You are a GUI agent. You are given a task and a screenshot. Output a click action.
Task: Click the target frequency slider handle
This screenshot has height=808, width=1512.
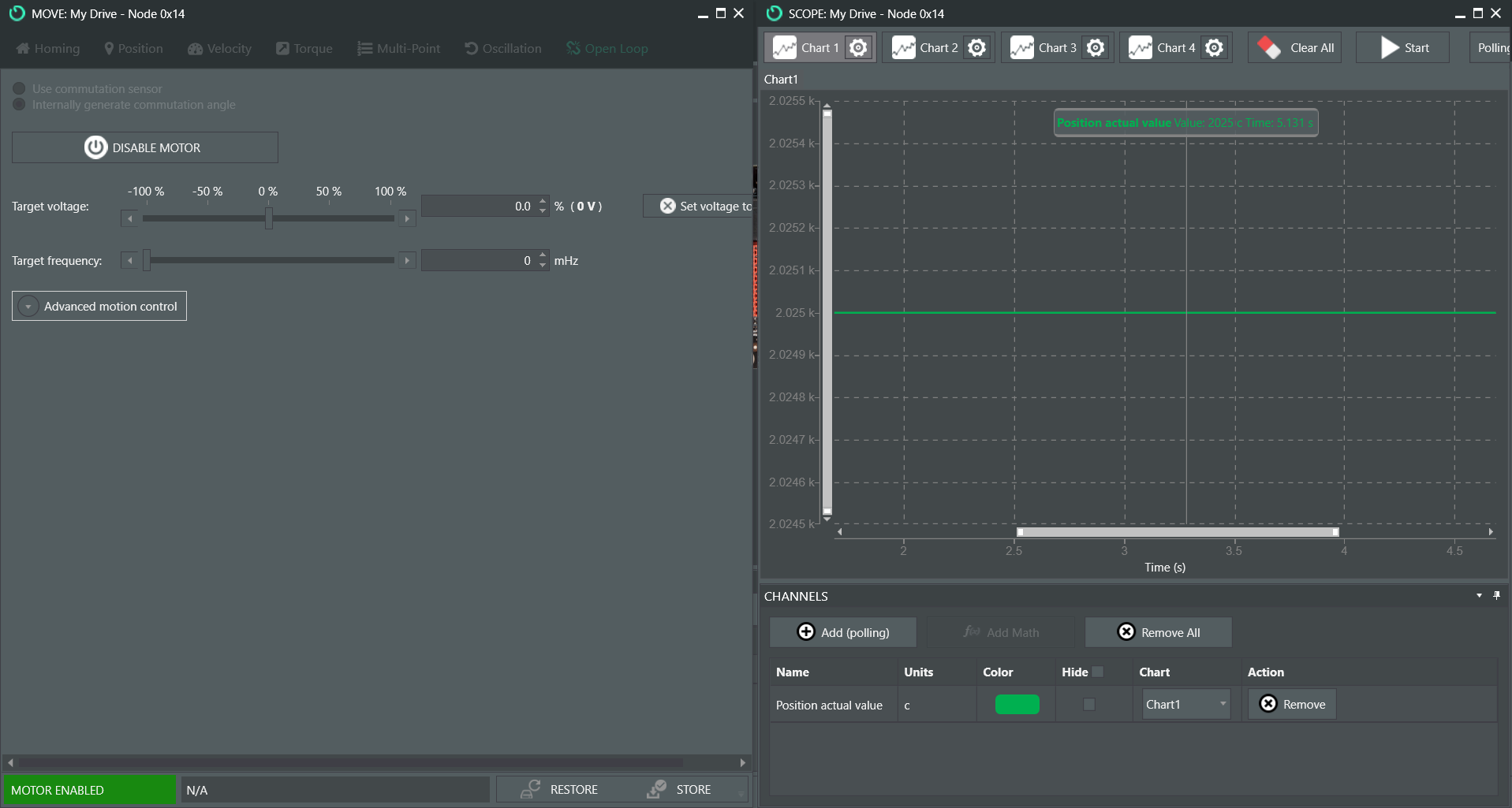click(147, 260)
